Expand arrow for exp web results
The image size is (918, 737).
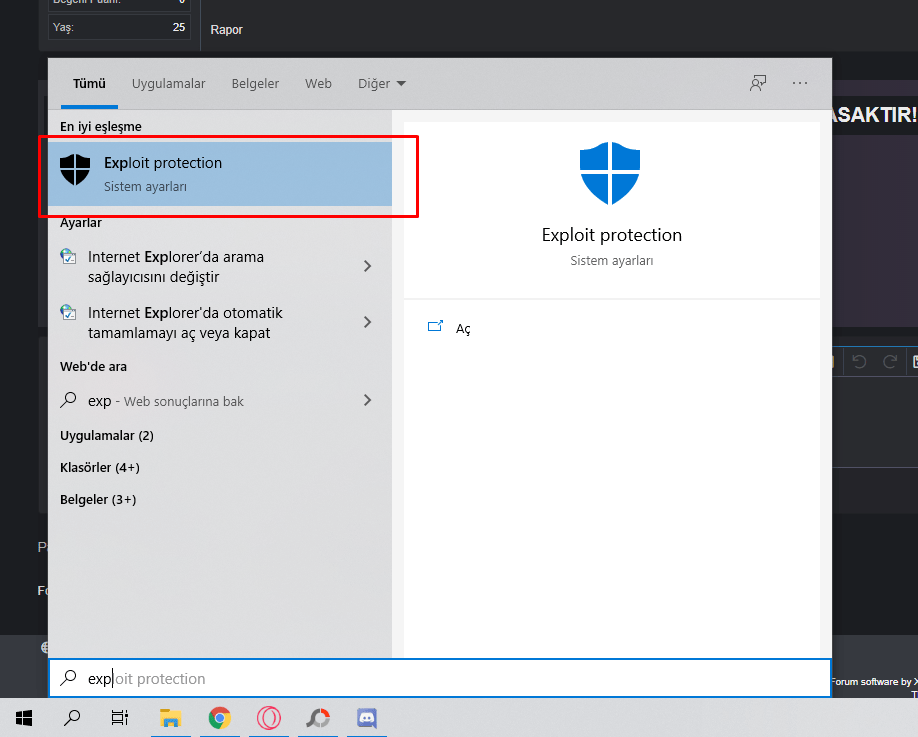[x=368, y=400]
